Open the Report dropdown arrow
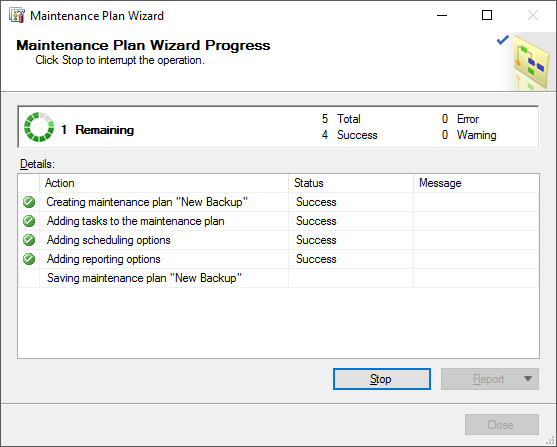Screen dimensions: 557x447 [x=528, y=379]
